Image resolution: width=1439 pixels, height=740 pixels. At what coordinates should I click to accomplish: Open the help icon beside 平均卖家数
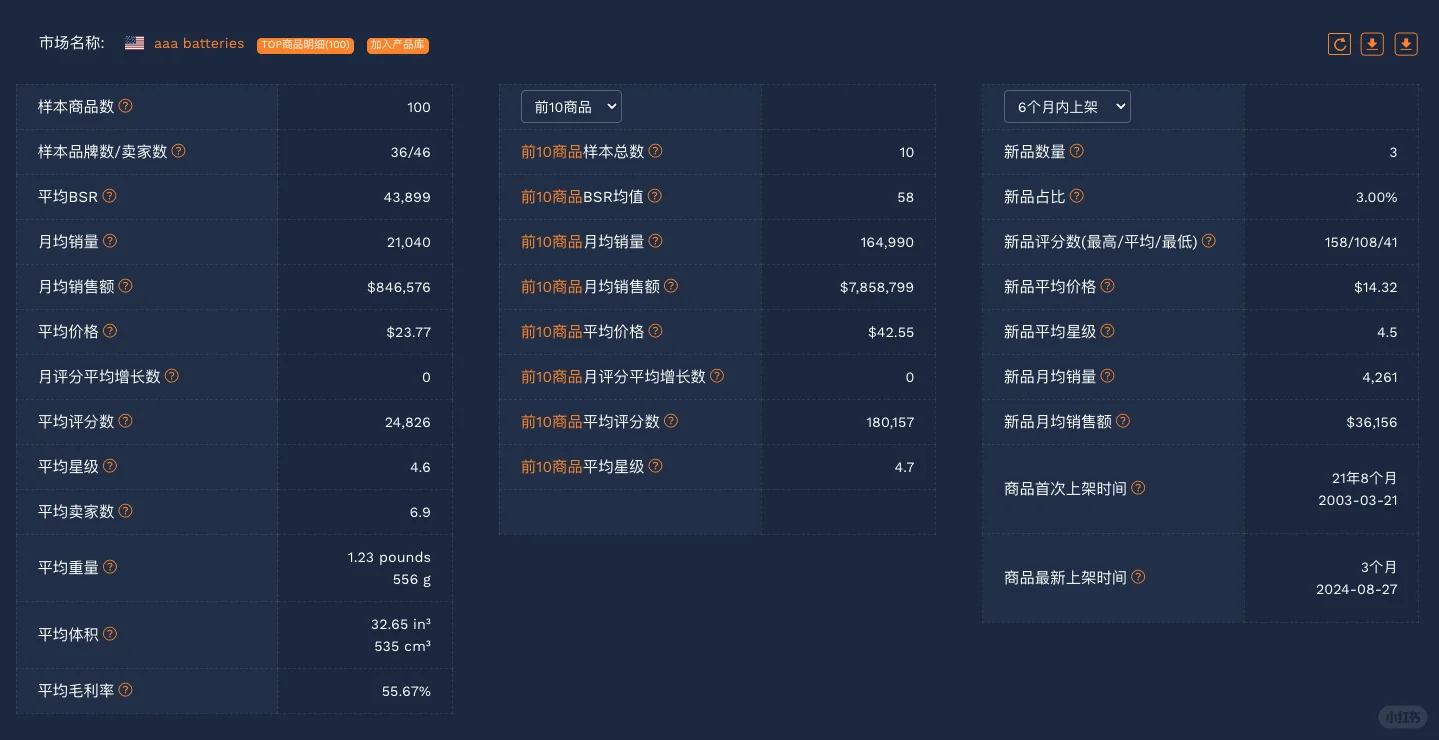pyautogui.click(x=126, y=511)
